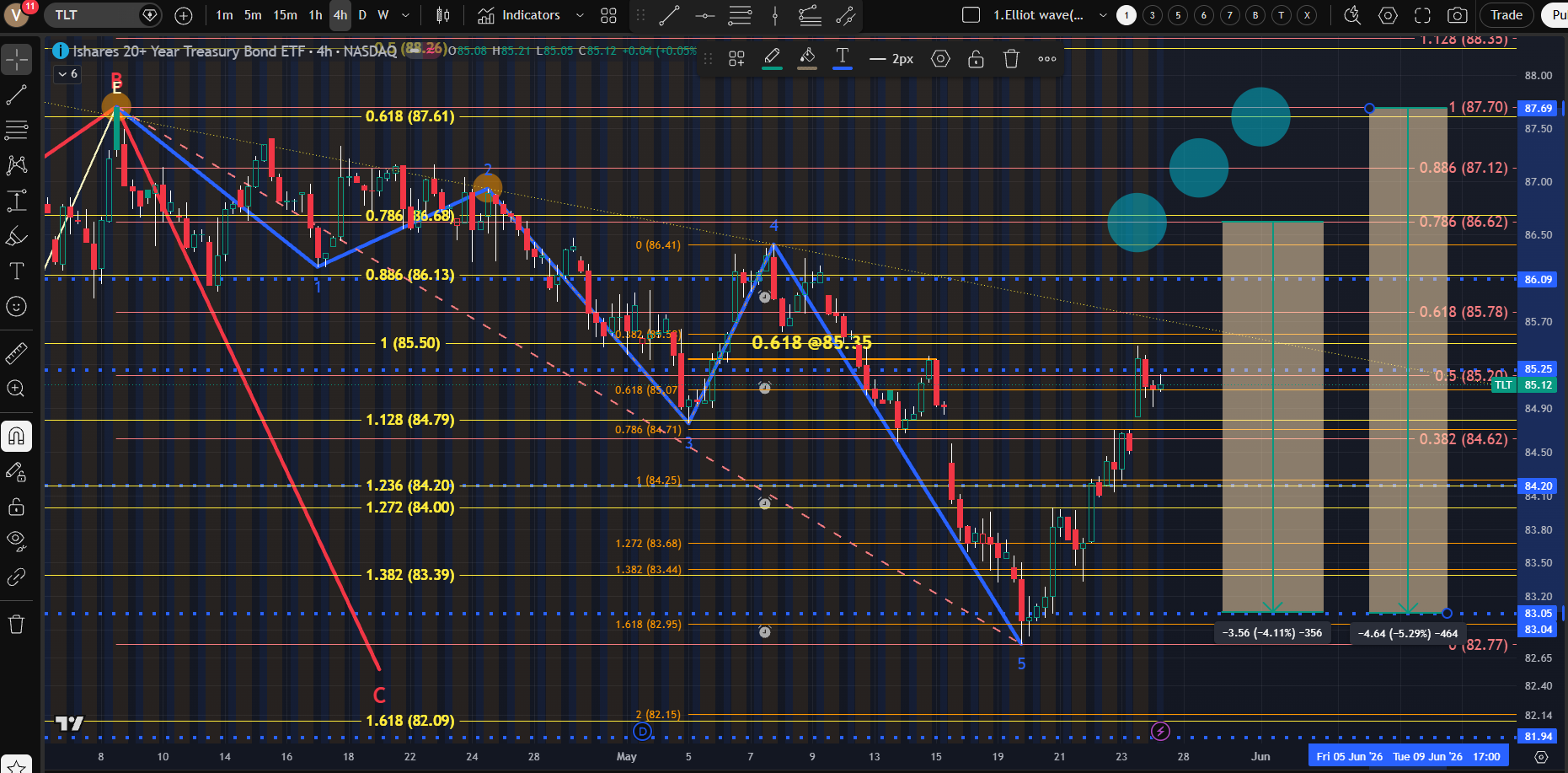This screenshot has width=1568, height=773.
Task: Select the W weekly timeframe
Action: 383,15
